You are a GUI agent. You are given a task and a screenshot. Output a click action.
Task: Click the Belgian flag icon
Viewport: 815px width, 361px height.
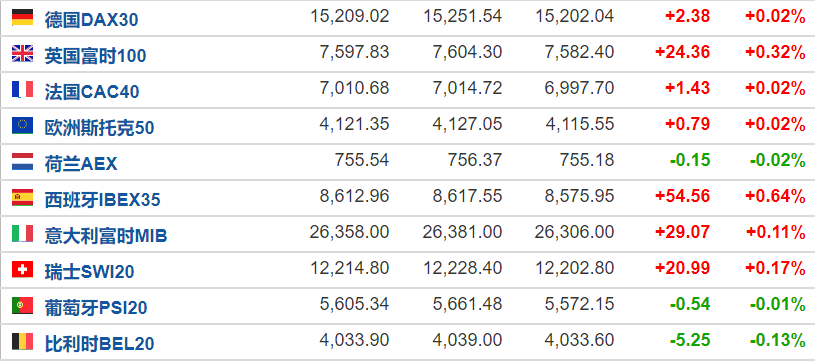[x=22, y=342]
